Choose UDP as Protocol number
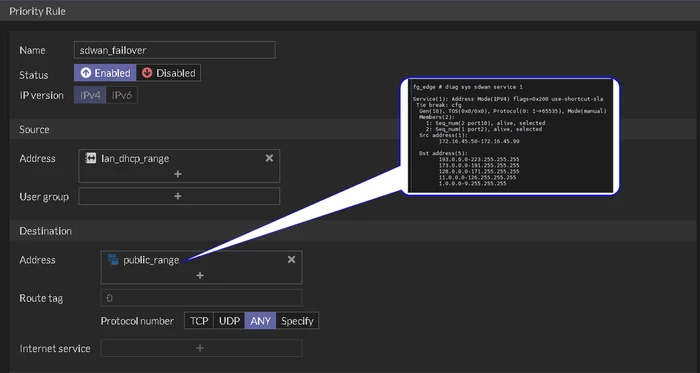 (x=229, y=321)
